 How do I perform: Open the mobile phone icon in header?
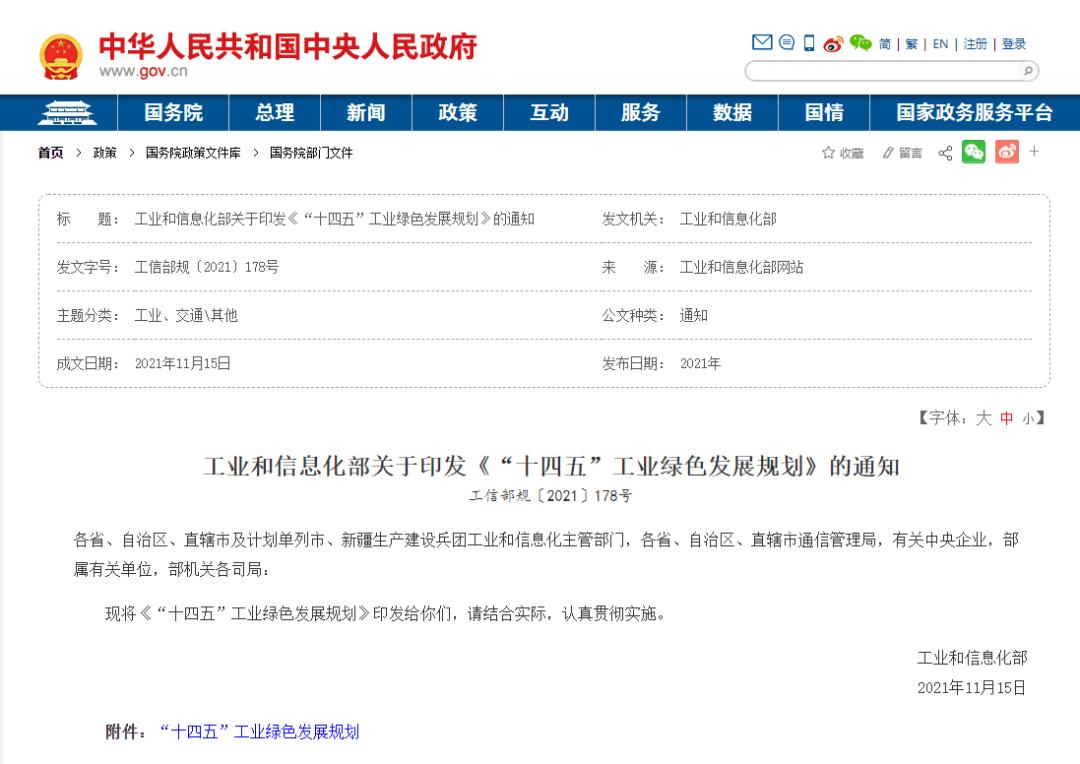[809, 43]
